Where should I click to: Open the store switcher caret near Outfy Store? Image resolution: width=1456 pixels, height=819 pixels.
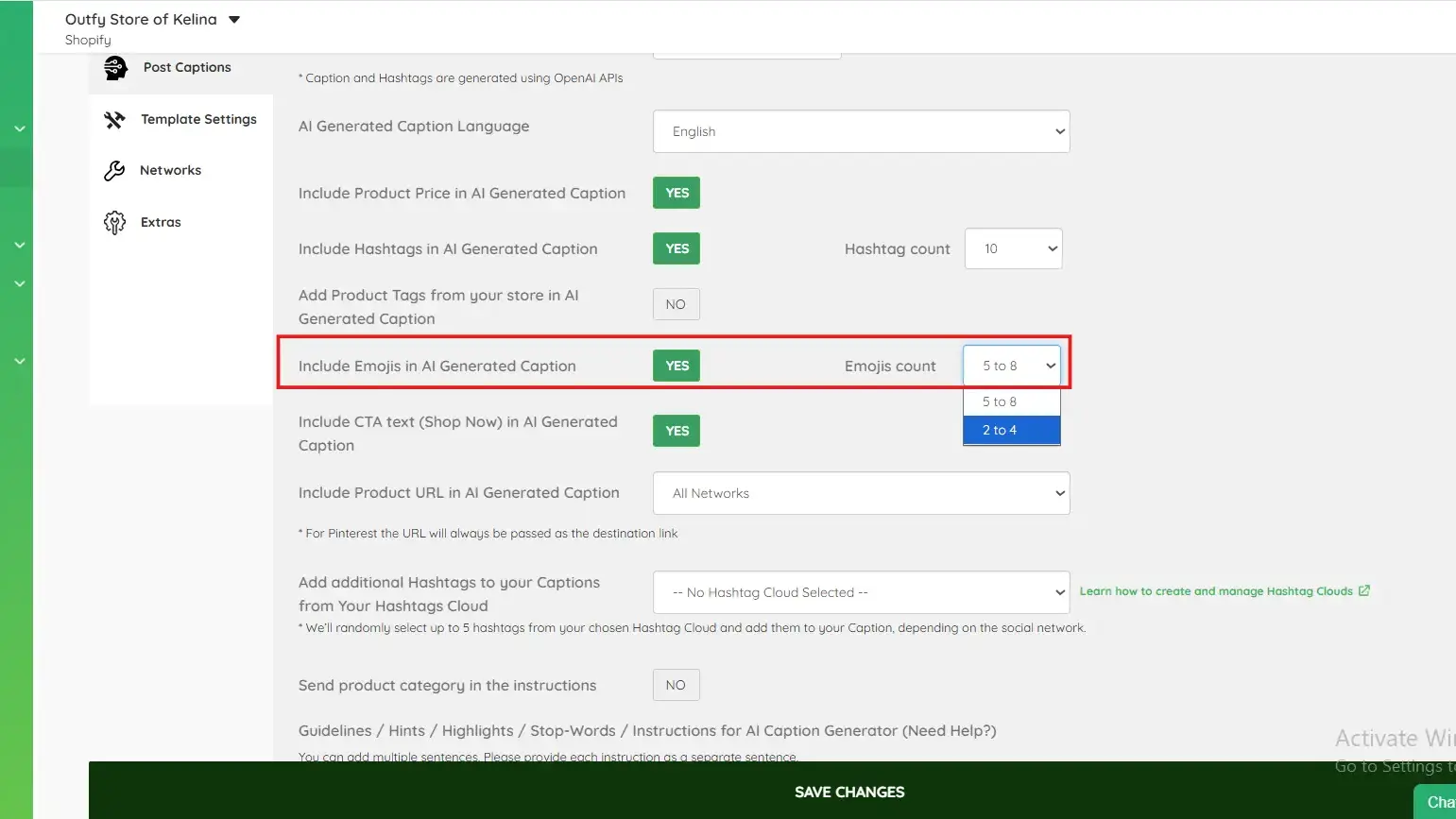(234, 20)
